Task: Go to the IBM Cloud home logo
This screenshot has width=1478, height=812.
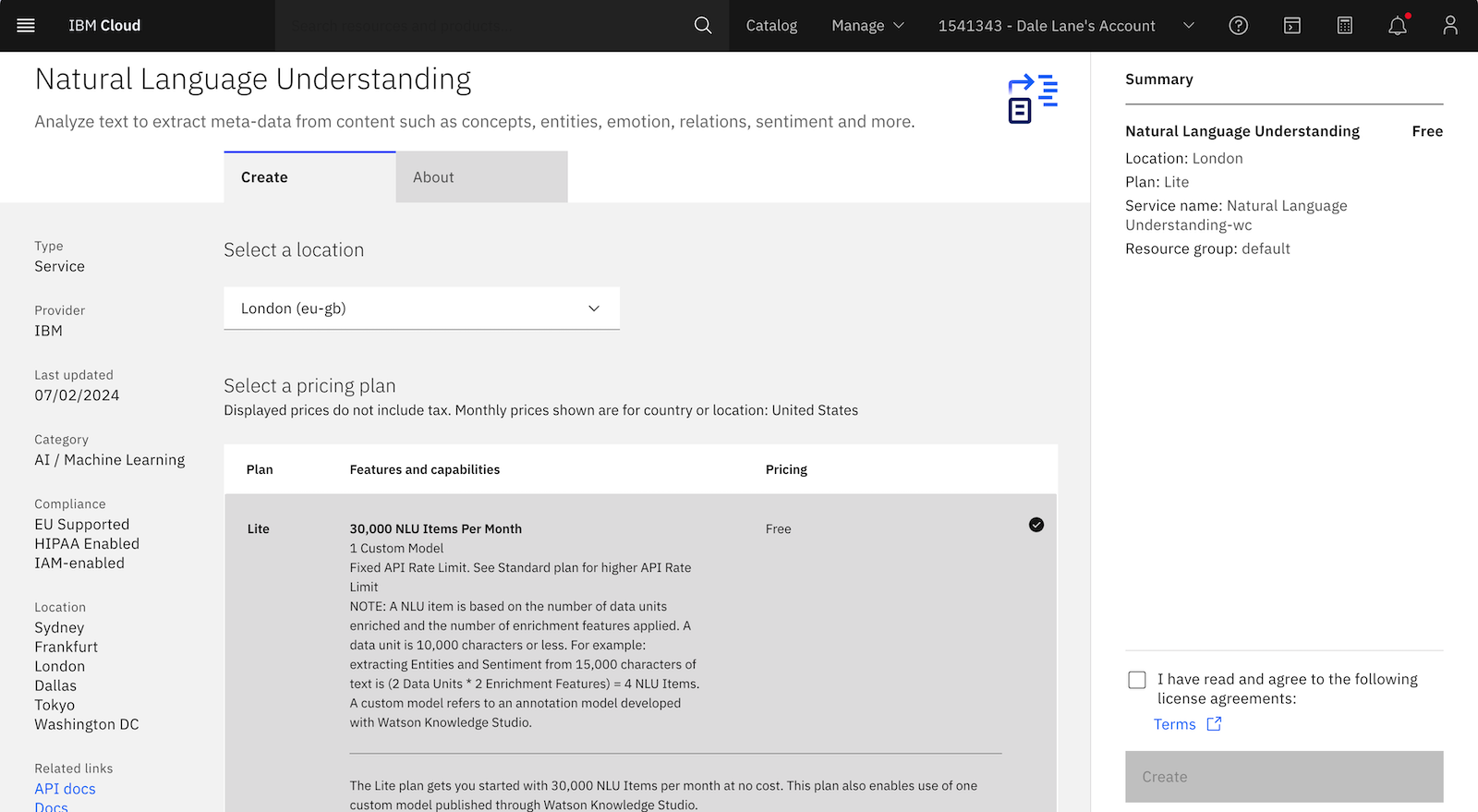Action: click(x=104, y=26)
